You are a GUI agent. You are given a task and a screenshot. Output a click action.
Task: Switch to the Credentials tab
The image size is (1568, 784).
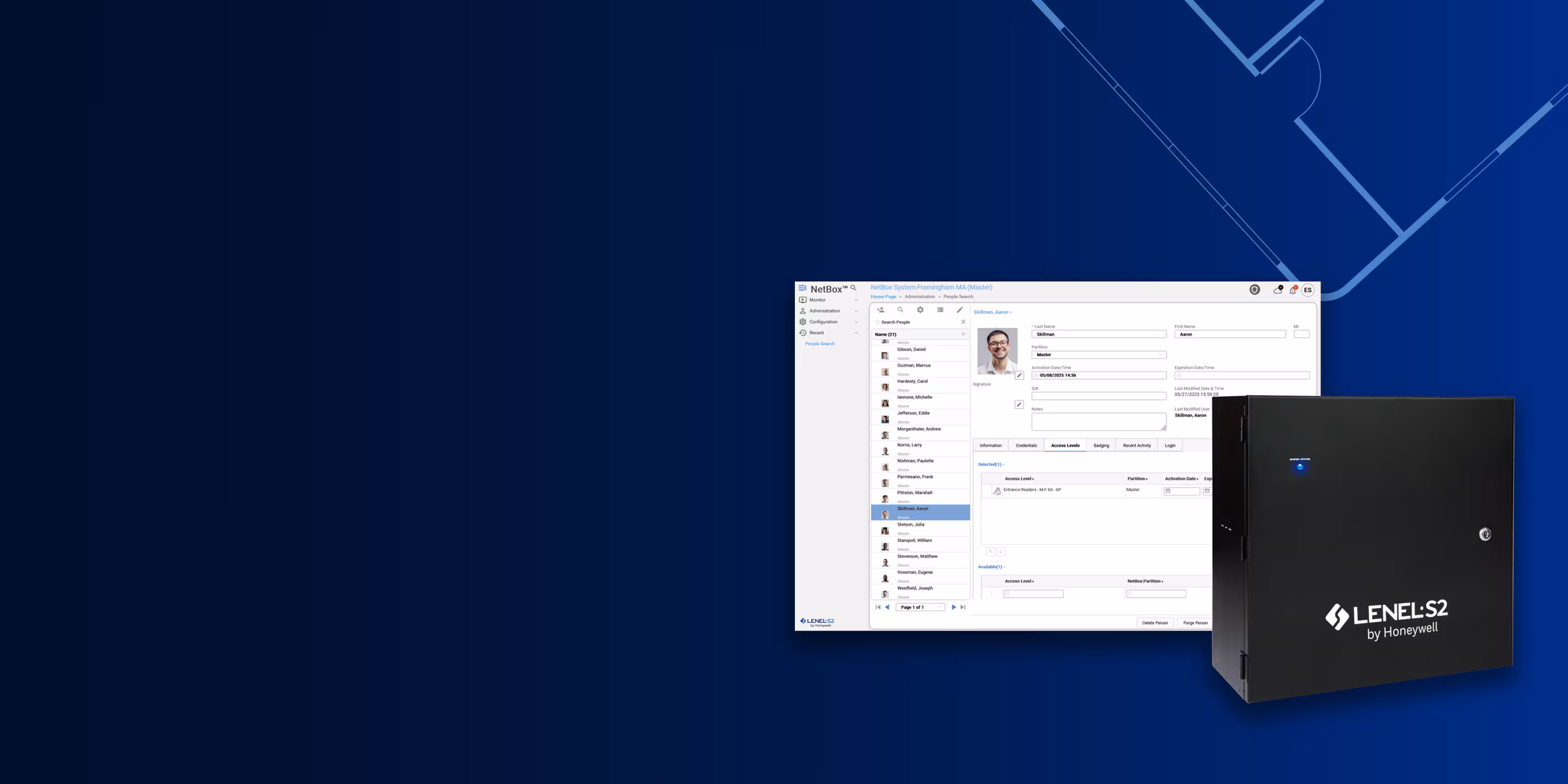coord(1026,445)
